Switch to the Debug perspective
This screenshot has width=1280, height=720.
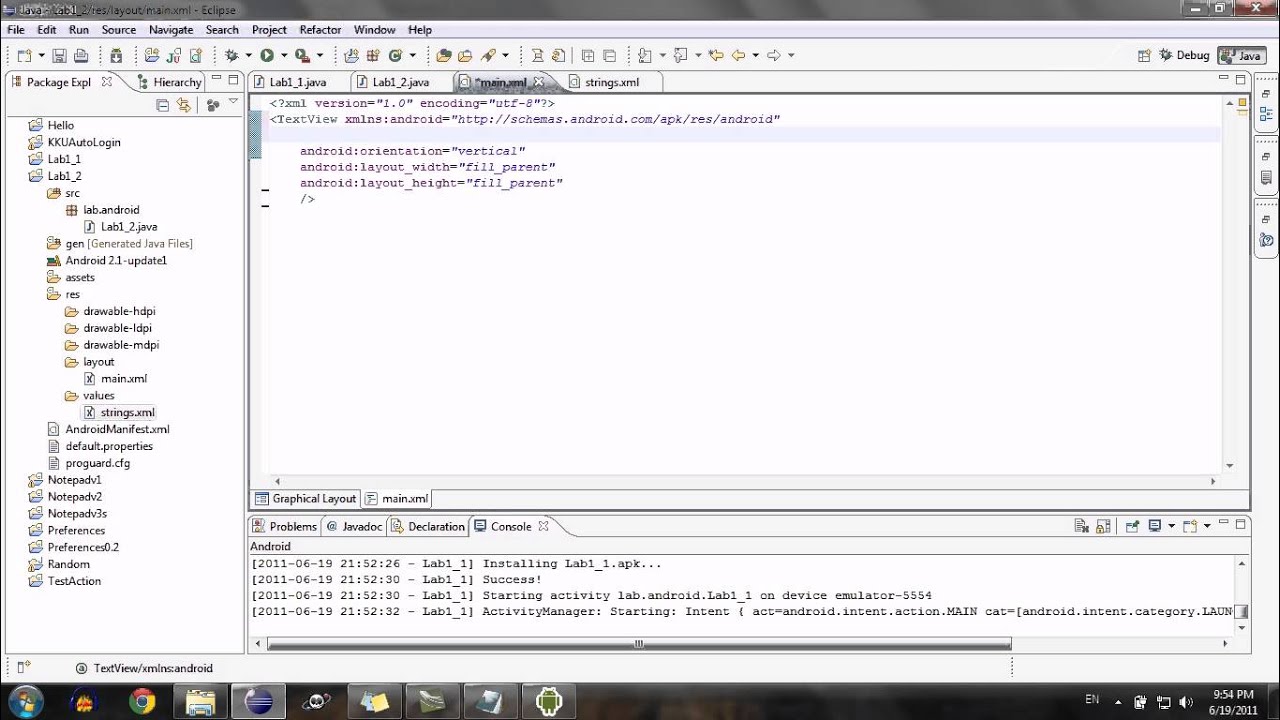1184,56
